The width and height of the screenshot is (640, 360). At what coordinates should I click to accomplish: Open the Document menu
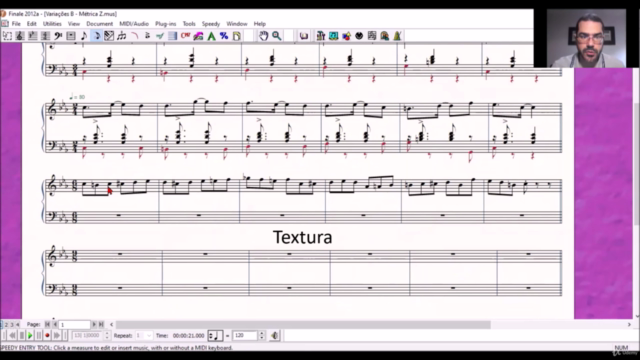coord(100,24)
